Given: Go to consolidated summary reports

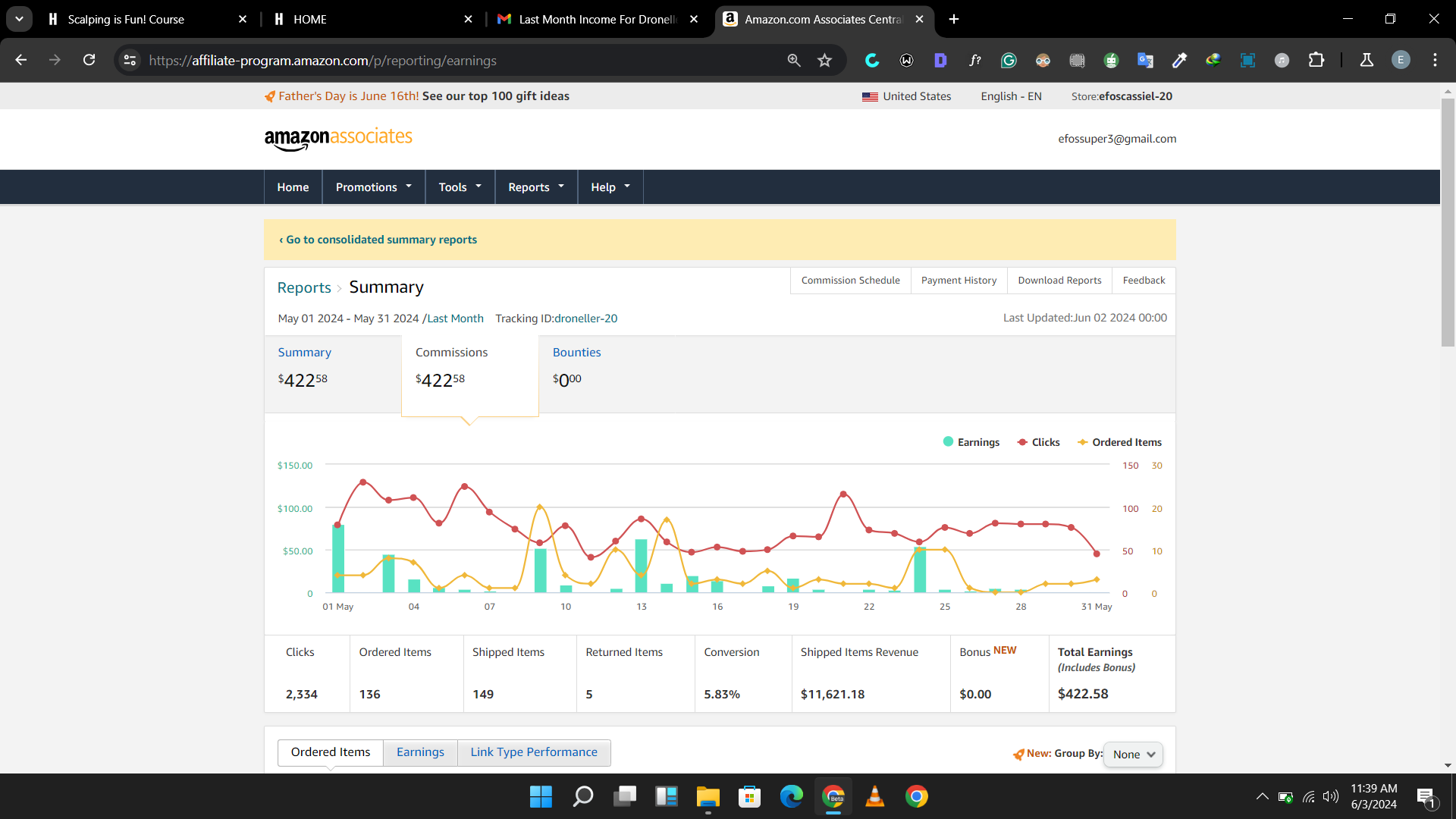Looking at the screenshot, I should point(378,240).
